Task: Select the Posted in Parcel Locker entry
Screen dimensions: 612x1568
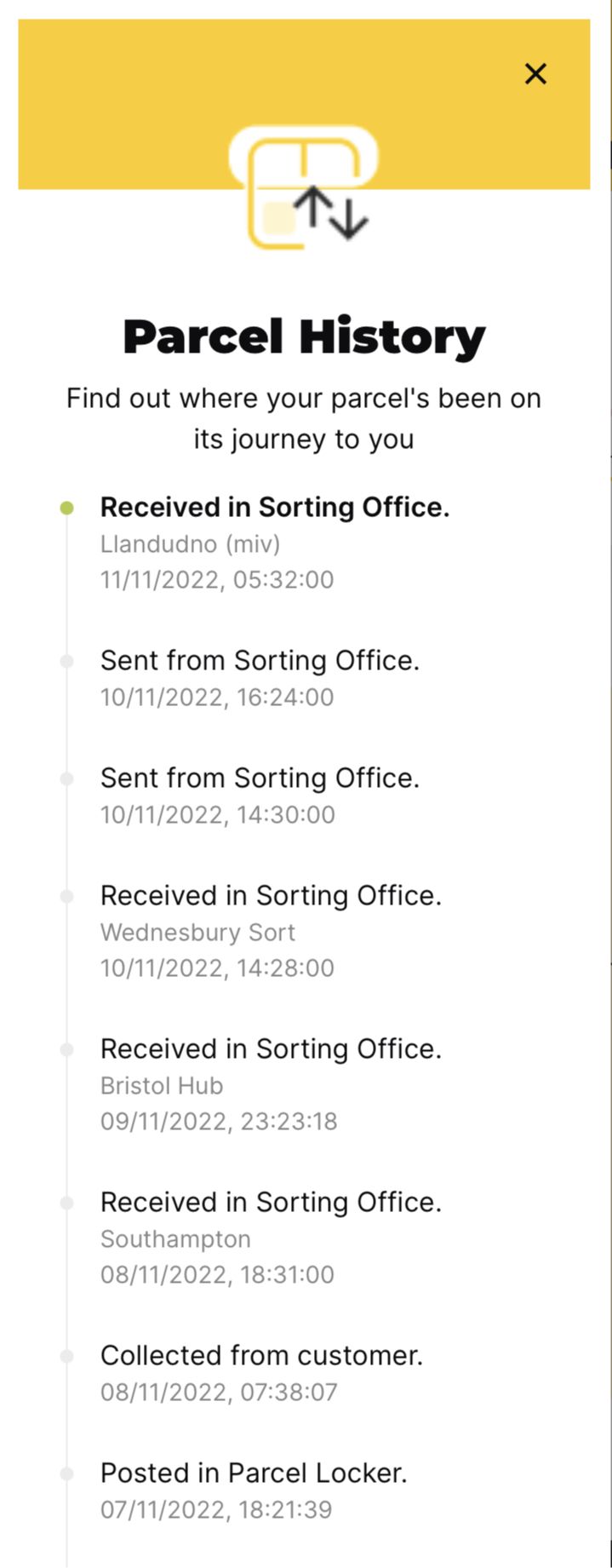Action: pyautogui.click(x=254, y=1490)
